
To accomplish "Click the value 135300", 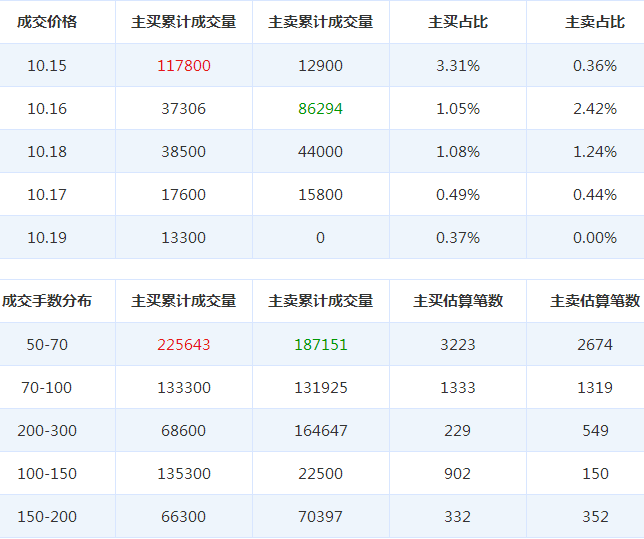I will pos(184,474).
